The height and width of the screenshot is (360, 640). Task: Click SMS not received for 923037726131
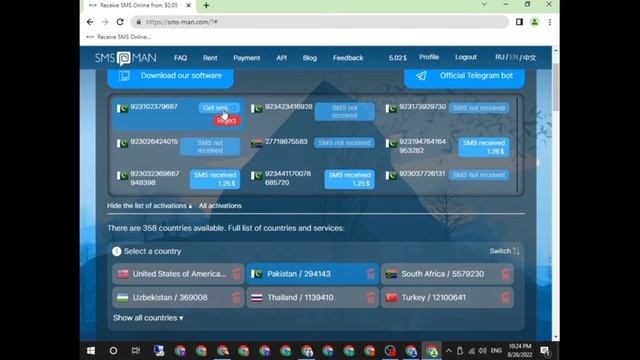click(479, 175)
